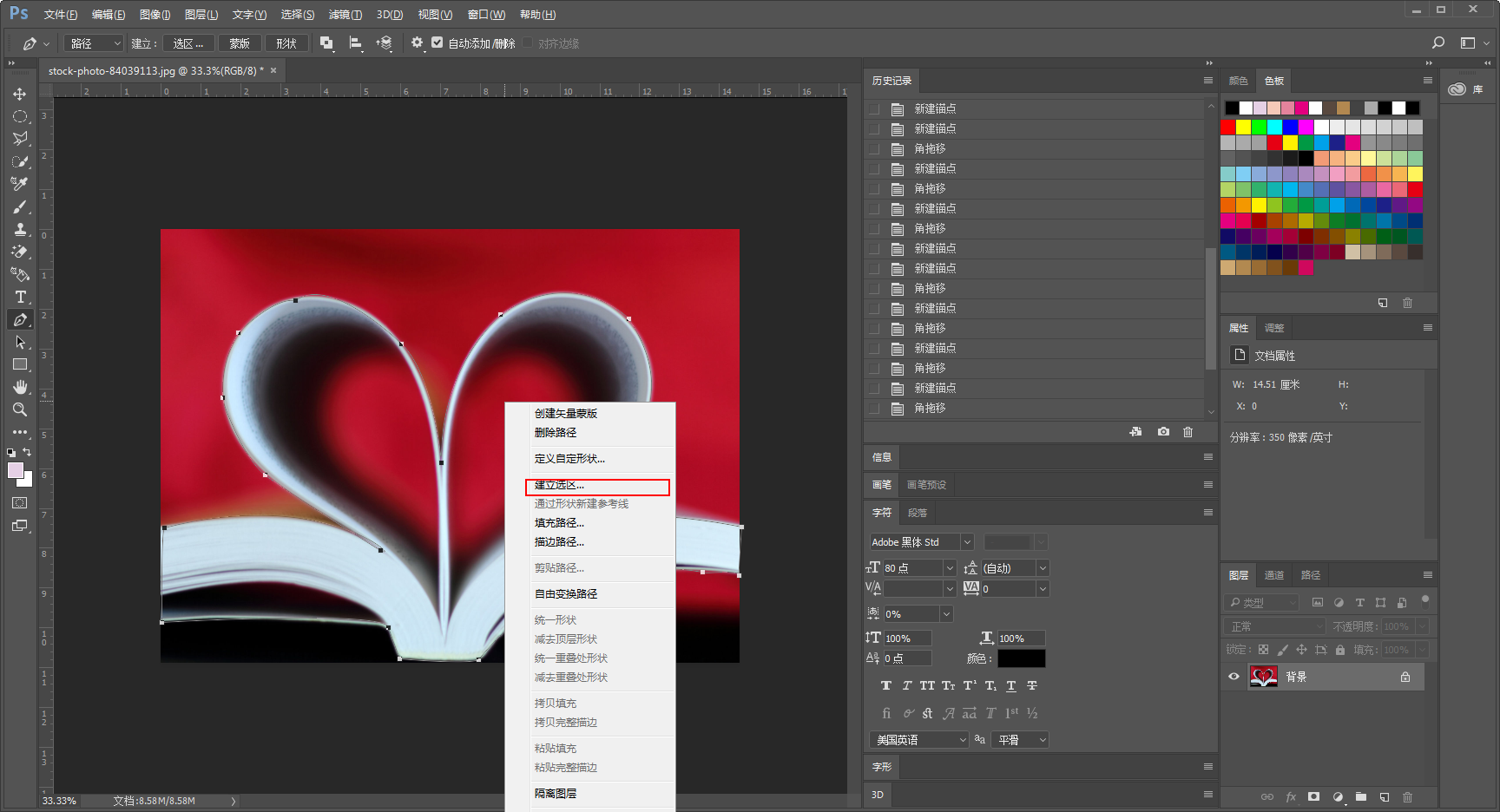Toggle the Auto Add/Delete (自动添加/删除) checkbox

(x=437, y=43)
